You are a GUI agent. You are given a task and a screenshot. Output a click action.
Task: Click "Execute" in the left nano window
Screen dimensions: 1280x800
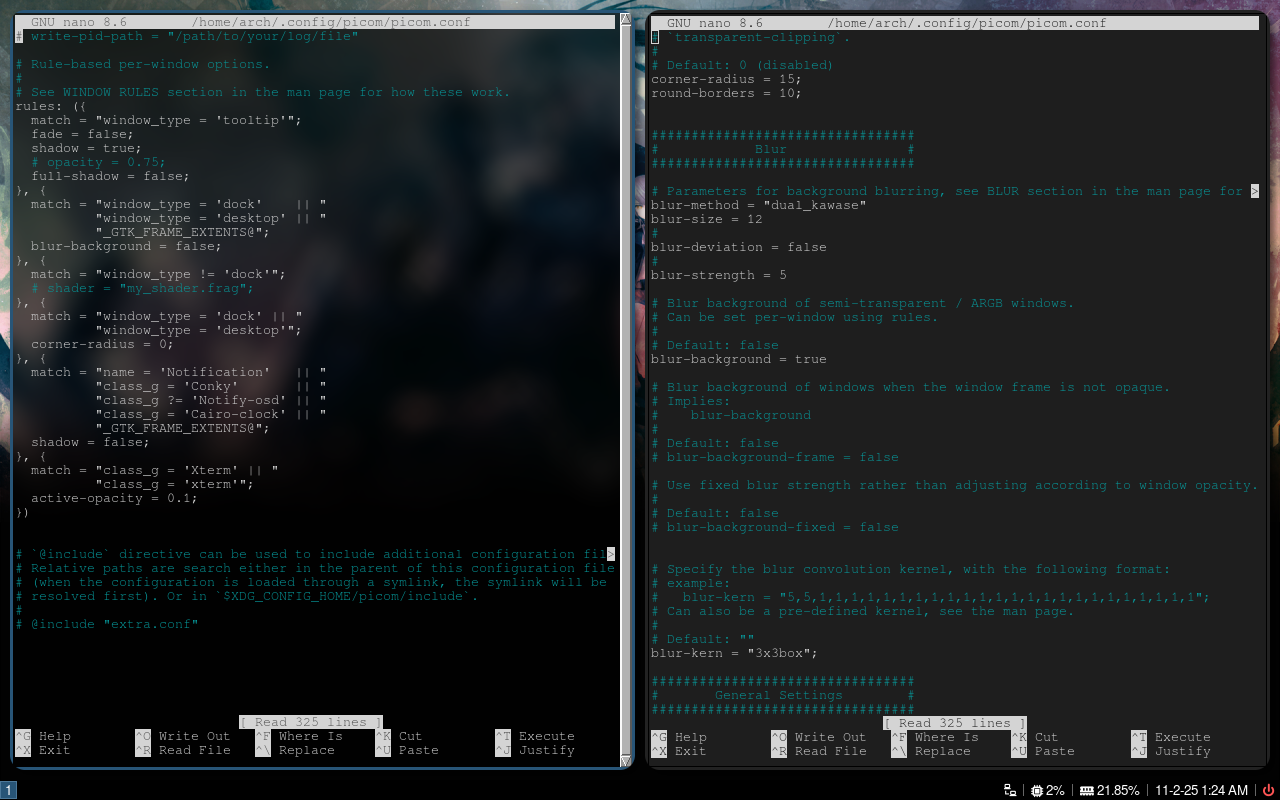(x=547, y=736)
